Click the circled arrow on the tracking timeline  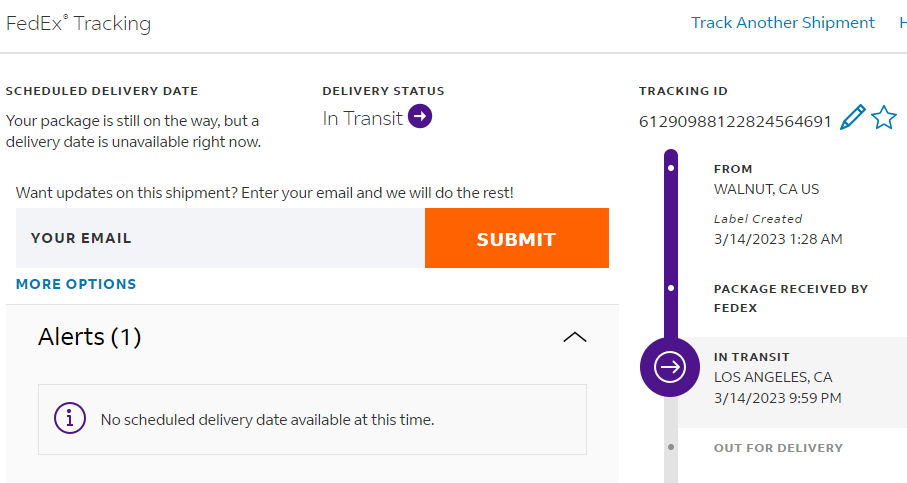670,367
